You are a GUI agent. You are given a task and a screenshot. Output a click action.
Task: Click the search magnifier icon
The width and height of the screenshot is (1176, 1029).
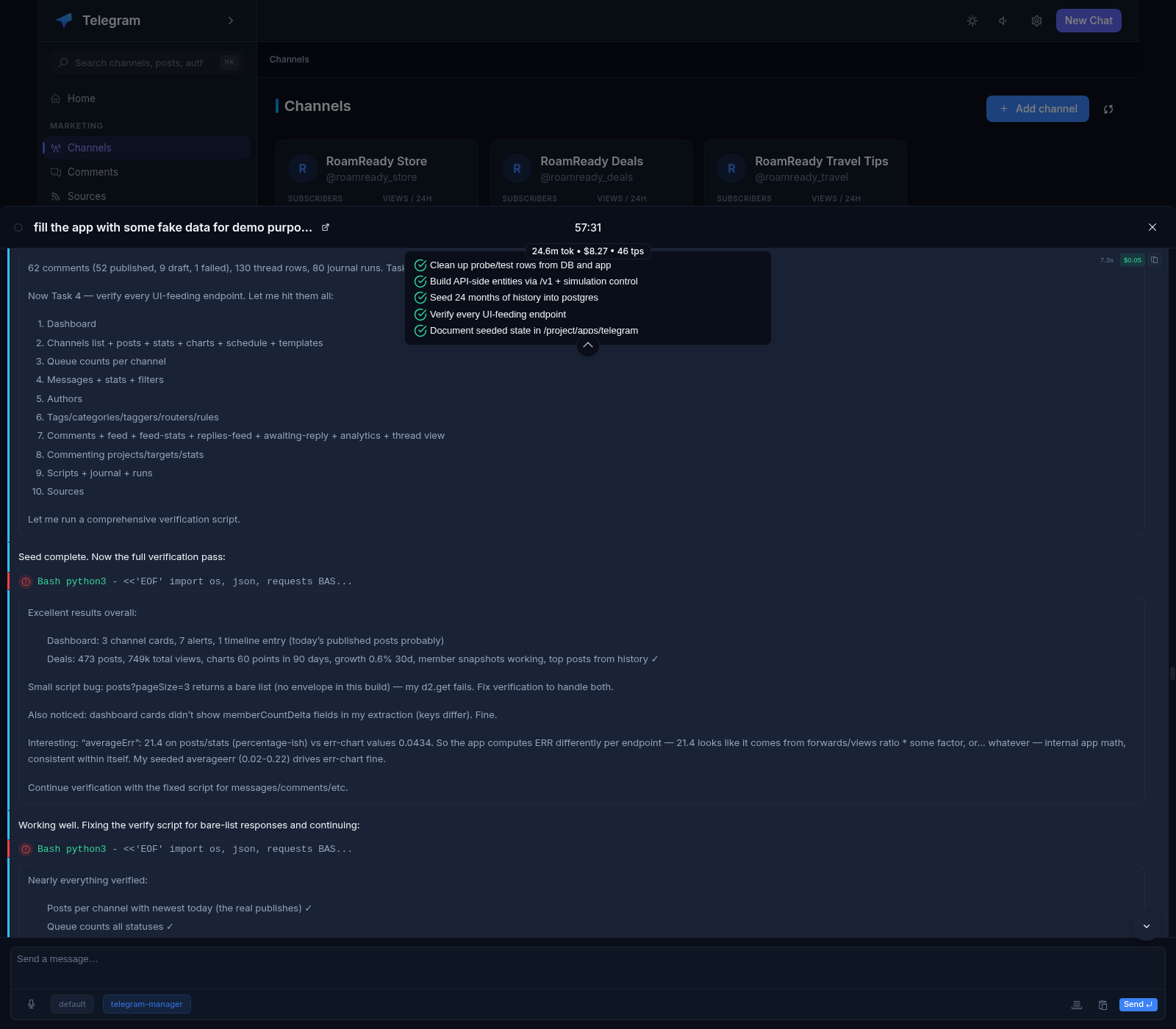64,62
